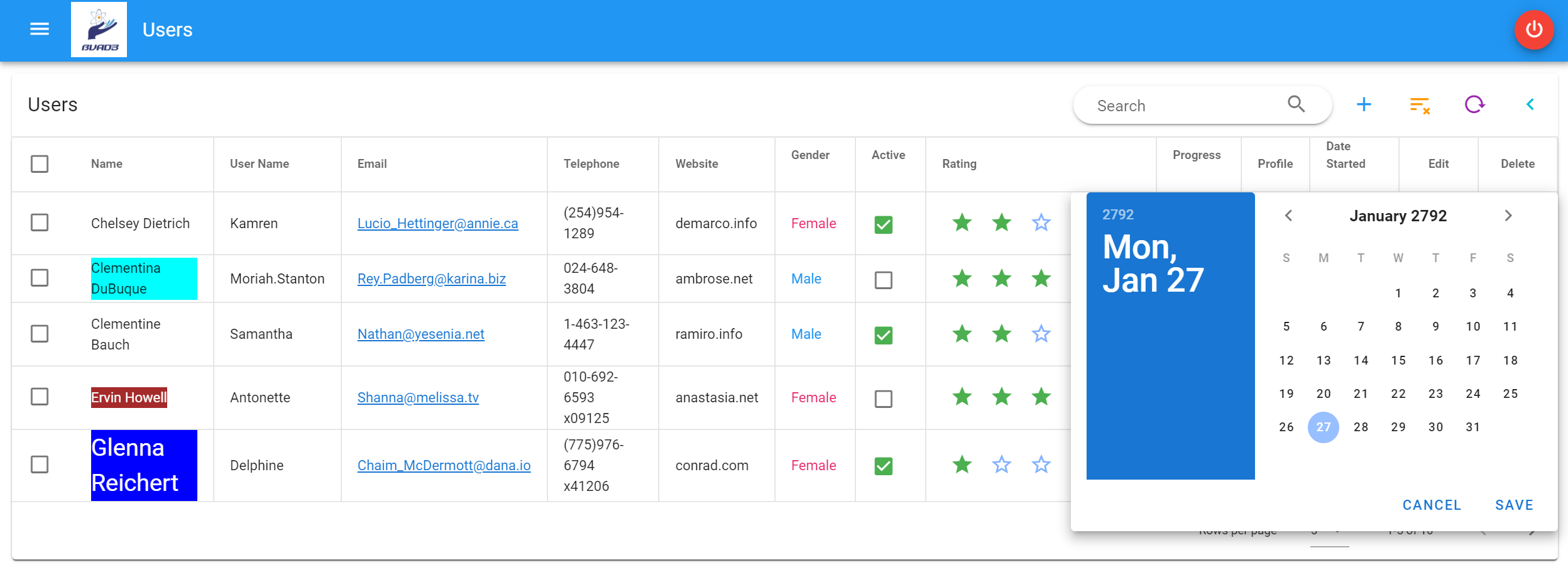Click the cyan Clementina DuBuque name cell
Viewport: 1568px width, 567px height.
(x=144, y=278)
